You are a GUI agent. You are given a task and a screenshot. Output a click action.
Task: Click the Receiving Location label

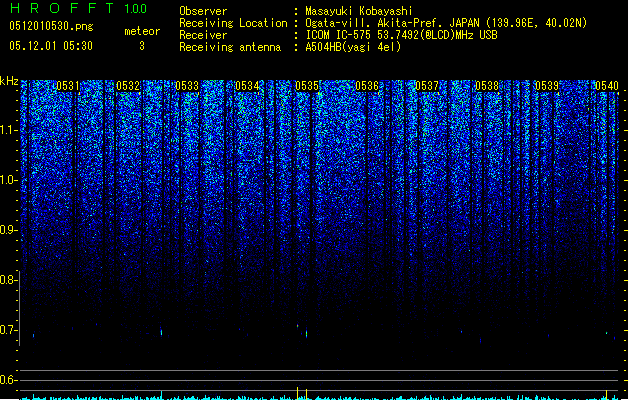233,23
